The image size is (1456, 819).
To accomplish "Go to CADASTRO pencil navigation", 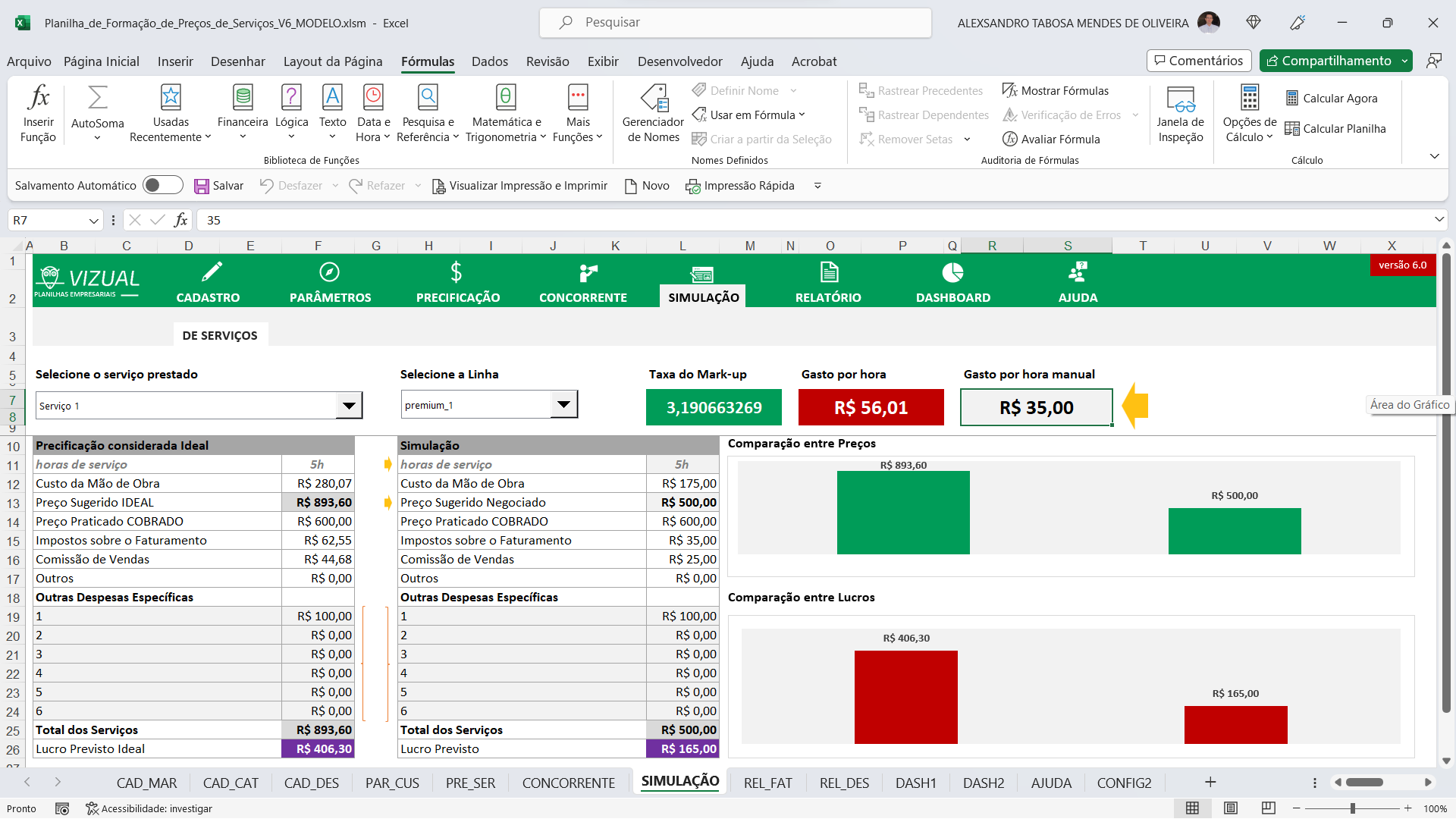I will [208, 282].
